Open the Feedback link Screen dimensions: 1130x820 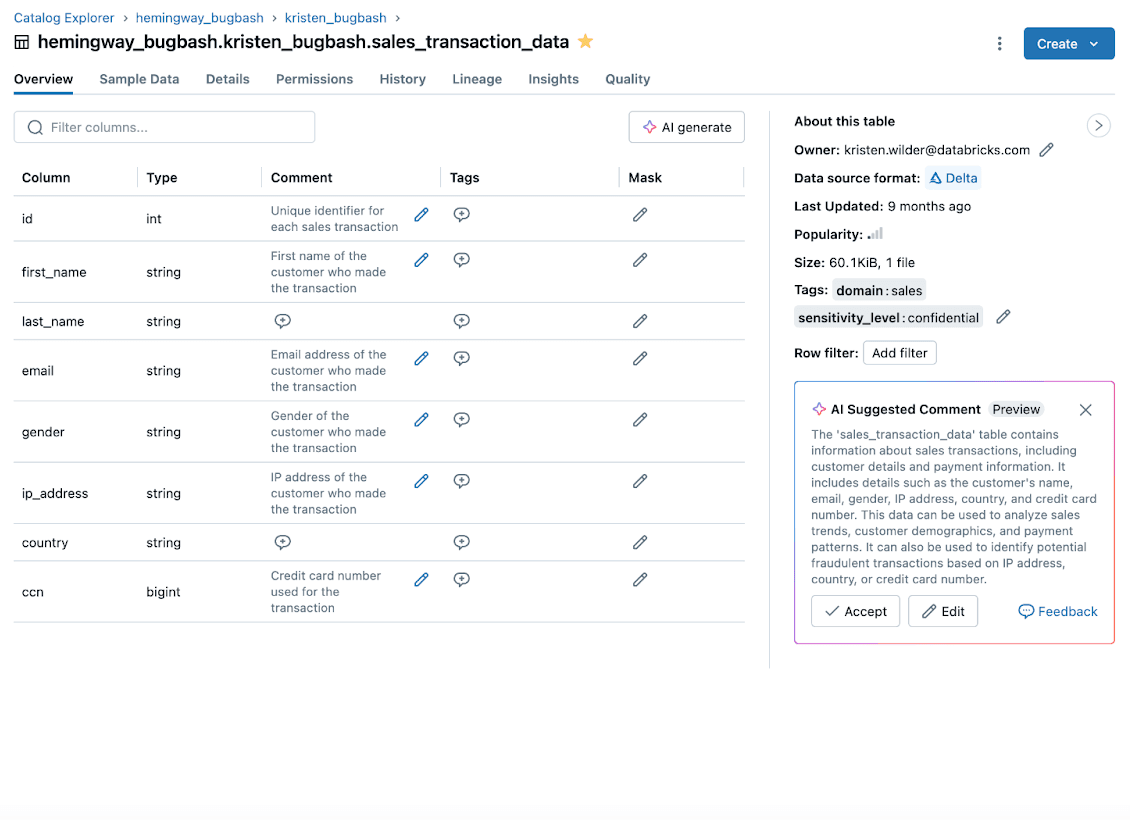click(x=1058, y=611)
